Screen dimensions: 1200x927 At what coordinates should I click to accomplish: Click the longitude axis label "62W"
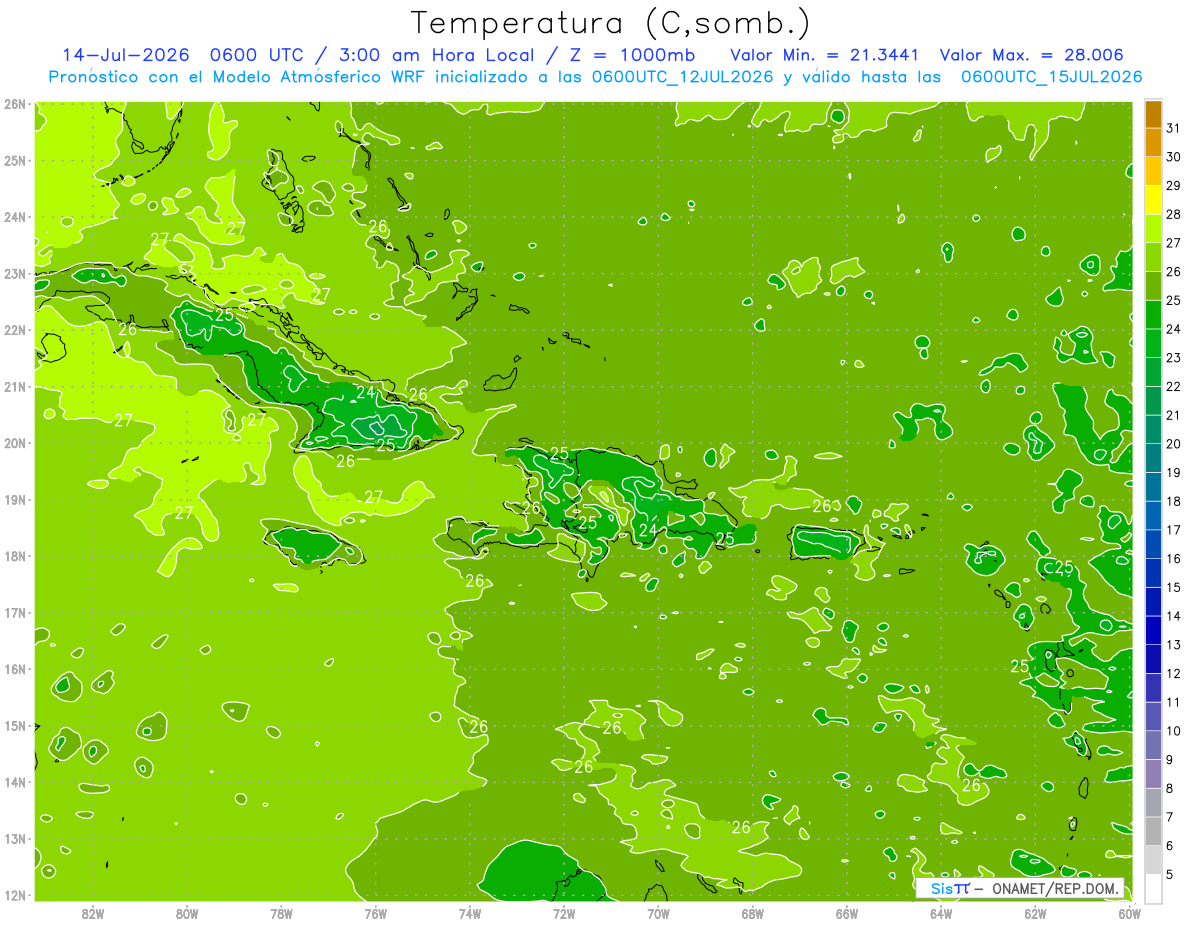click(x=1035, y=912)
